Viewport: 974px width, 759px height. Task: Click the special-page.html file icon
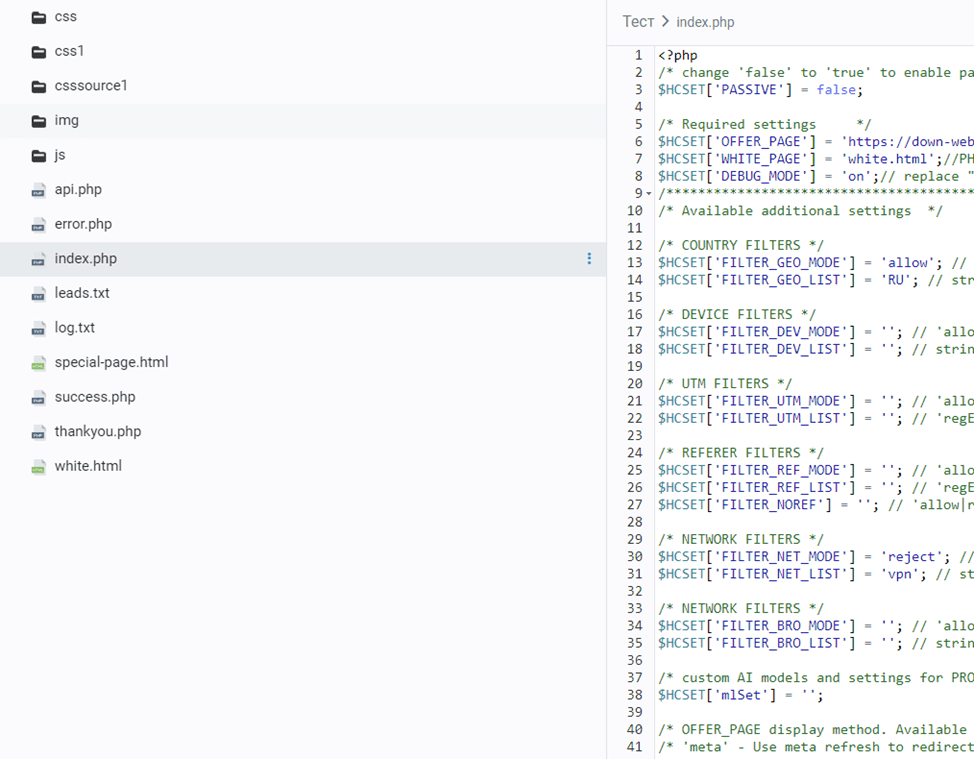pyautogui.click(x=39, y=363)
